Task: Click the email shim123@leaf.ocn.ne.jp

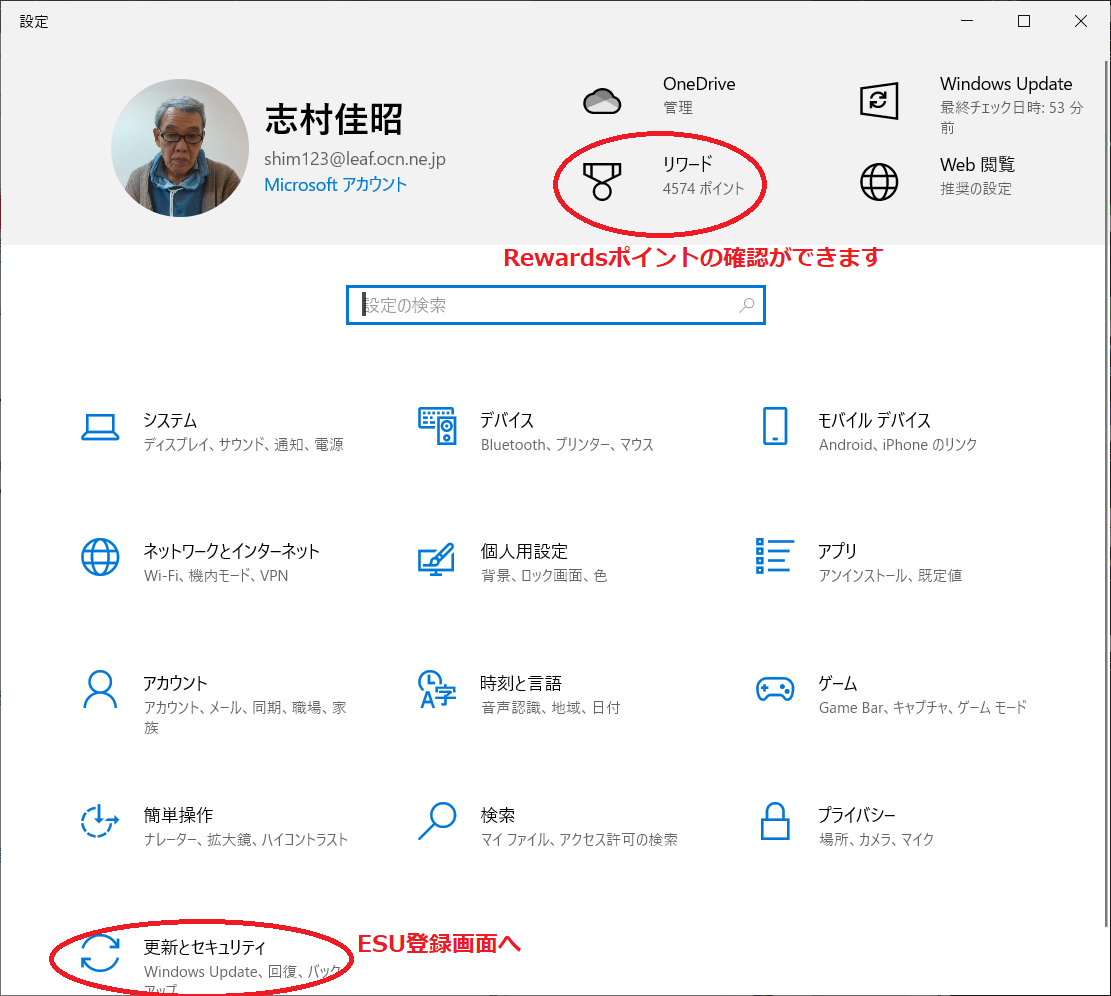Action: pyautogui.click(x=355, y=159)
